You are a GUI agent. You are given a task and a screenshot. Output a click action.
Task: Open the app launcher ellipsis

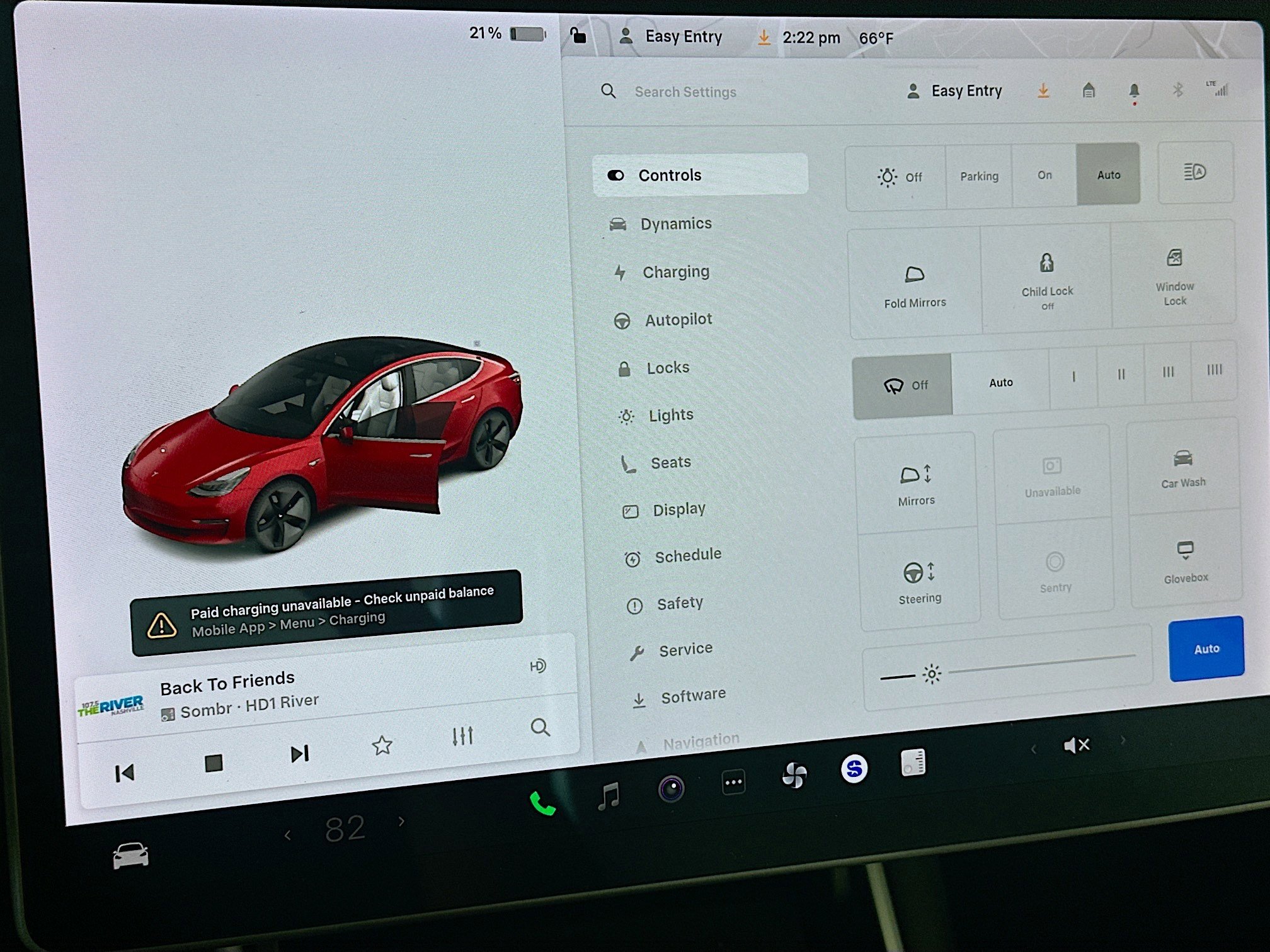coord(733,781)
